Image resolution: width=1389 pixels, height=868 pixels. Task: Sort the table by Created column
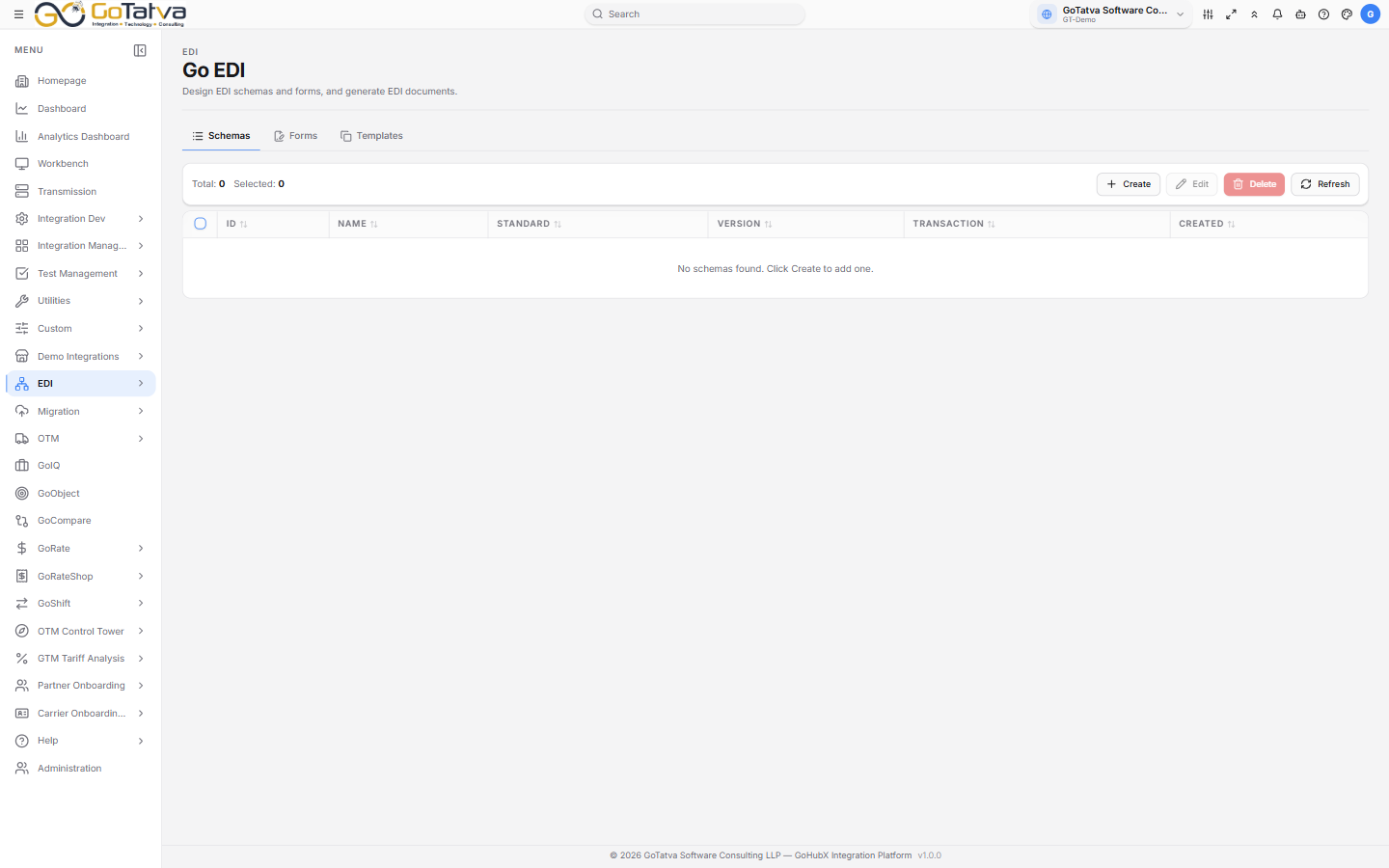point(1207,224)
